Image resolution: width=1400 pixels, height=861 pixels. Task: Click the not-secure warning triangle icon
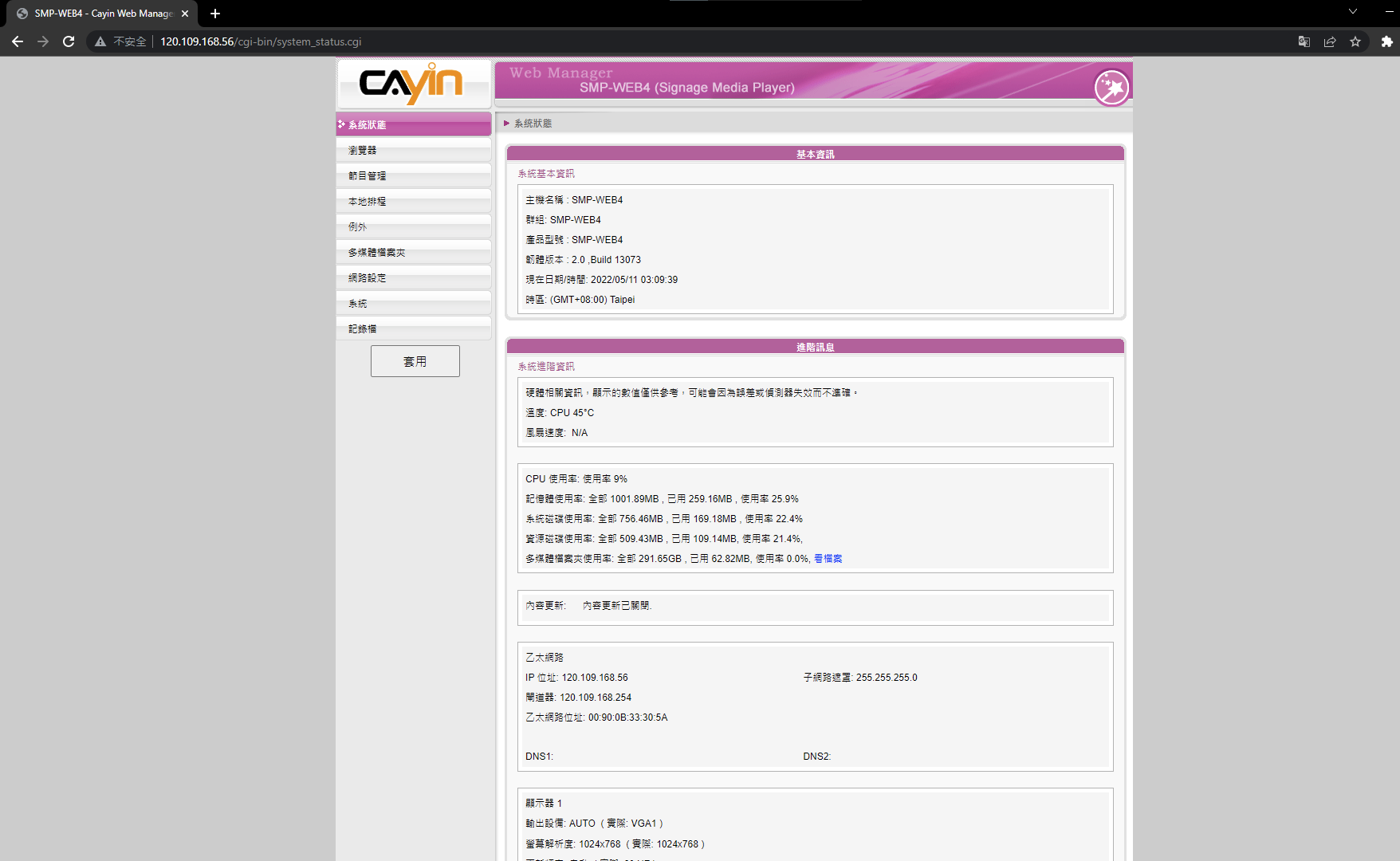pyautogui.click(x=100, y=41)
